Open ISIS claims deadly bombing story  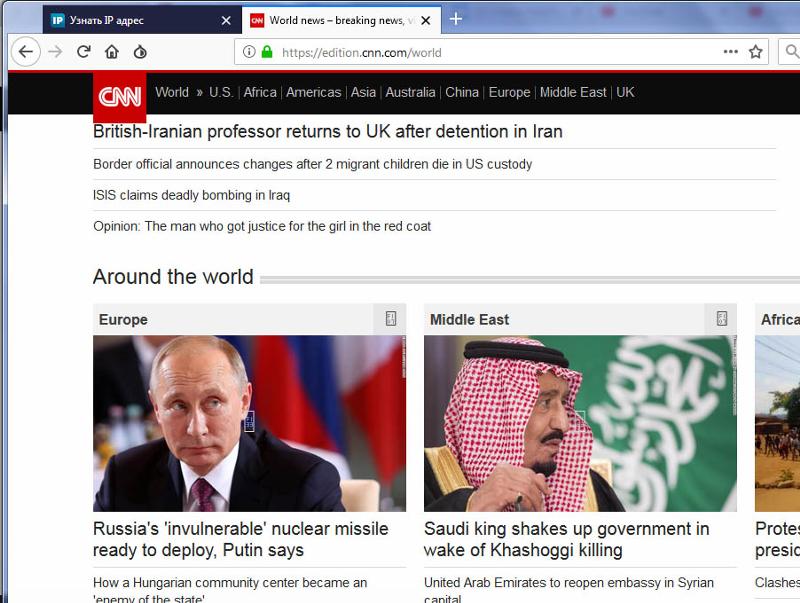(191, 195)
